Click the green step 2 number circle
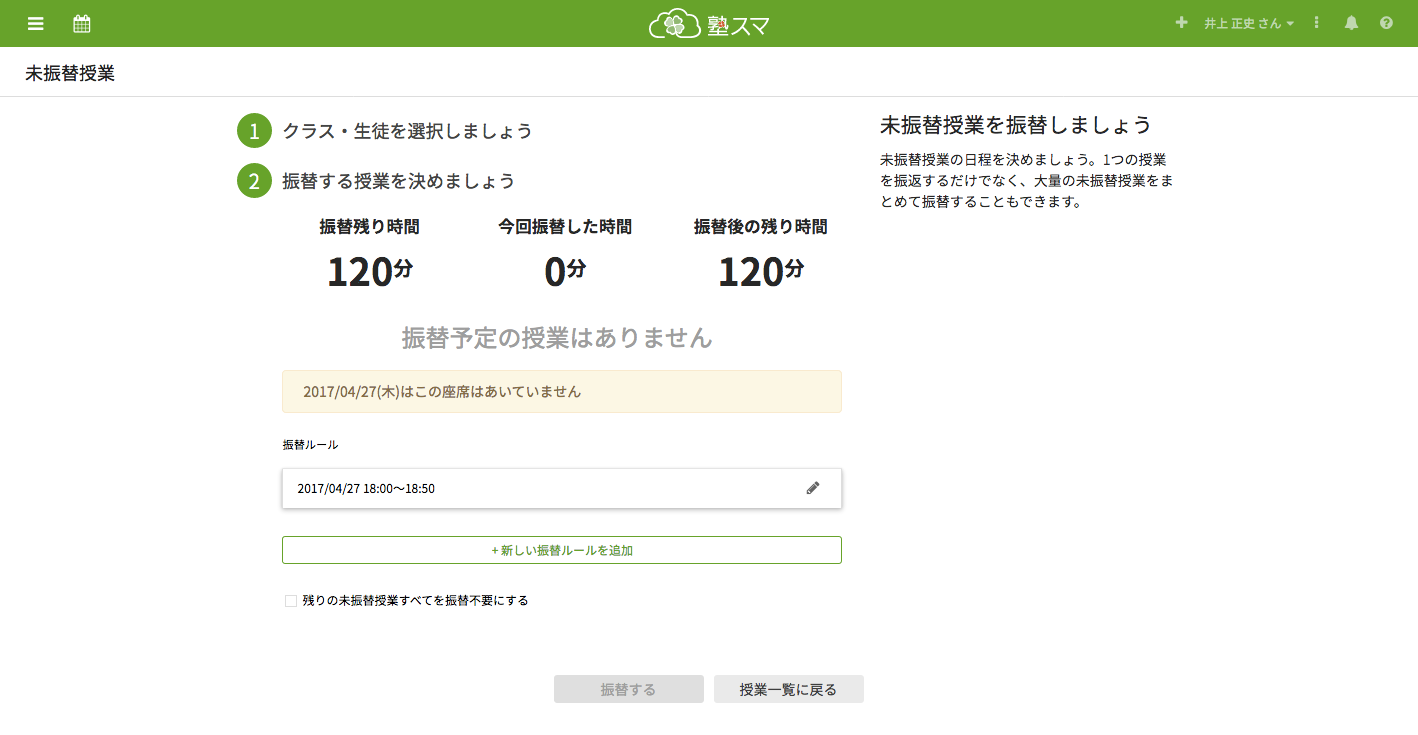Viewport: 1418px width, 735px height. [x=254, y=181]
